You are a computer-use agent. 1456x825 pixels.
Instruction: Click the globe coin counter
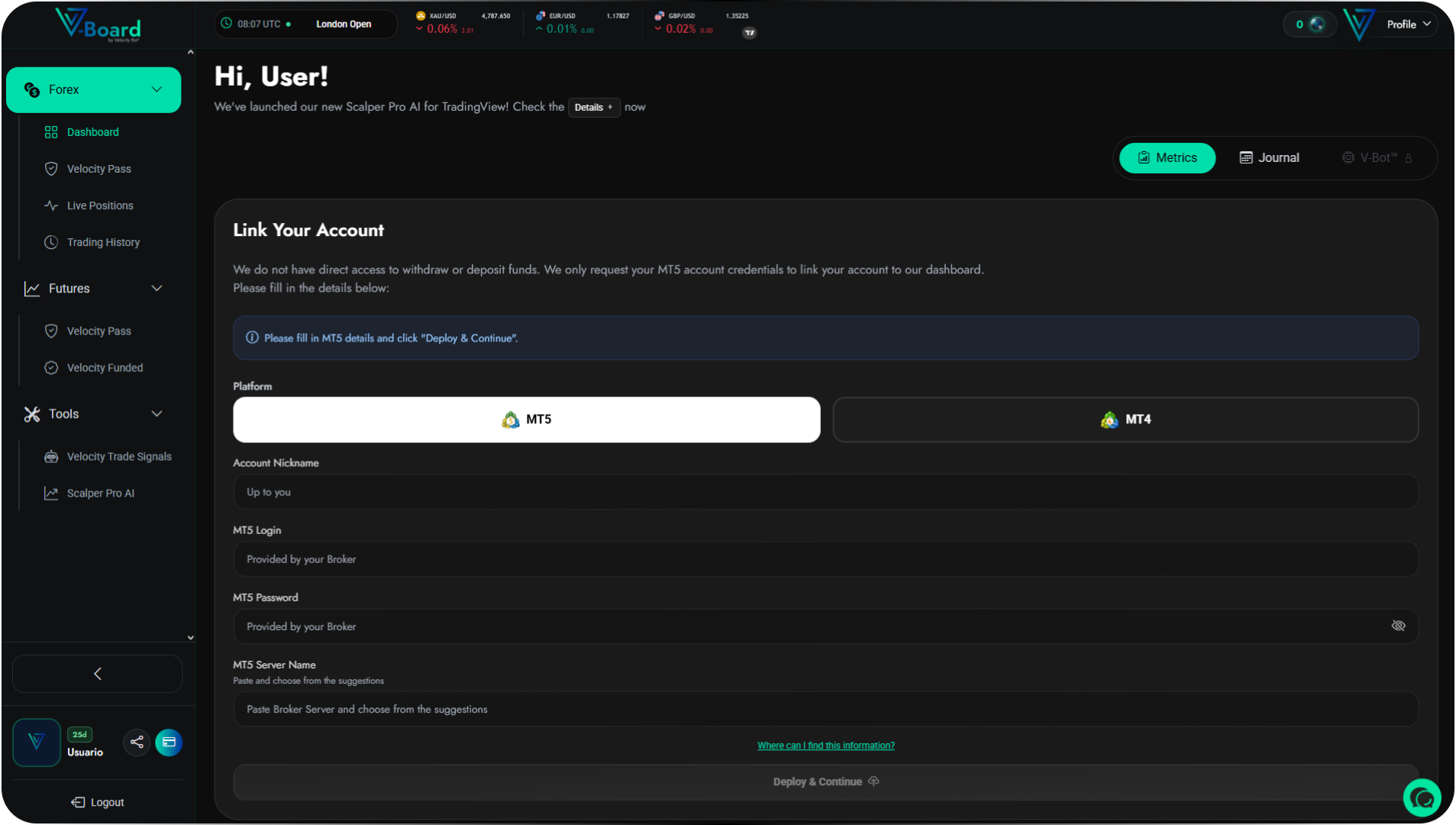click(1310, 24)
